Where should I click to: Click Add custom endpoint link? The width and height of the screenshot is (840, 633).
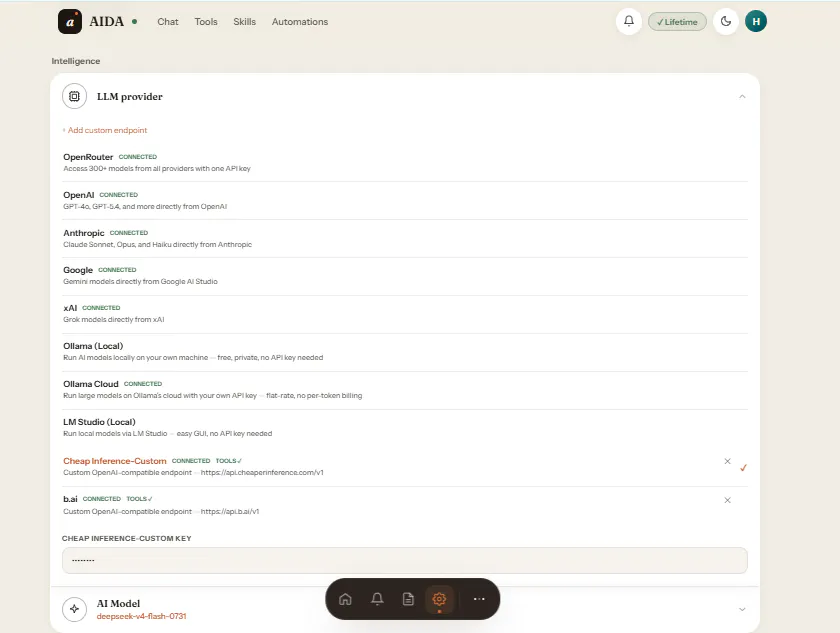click(107, 130)
